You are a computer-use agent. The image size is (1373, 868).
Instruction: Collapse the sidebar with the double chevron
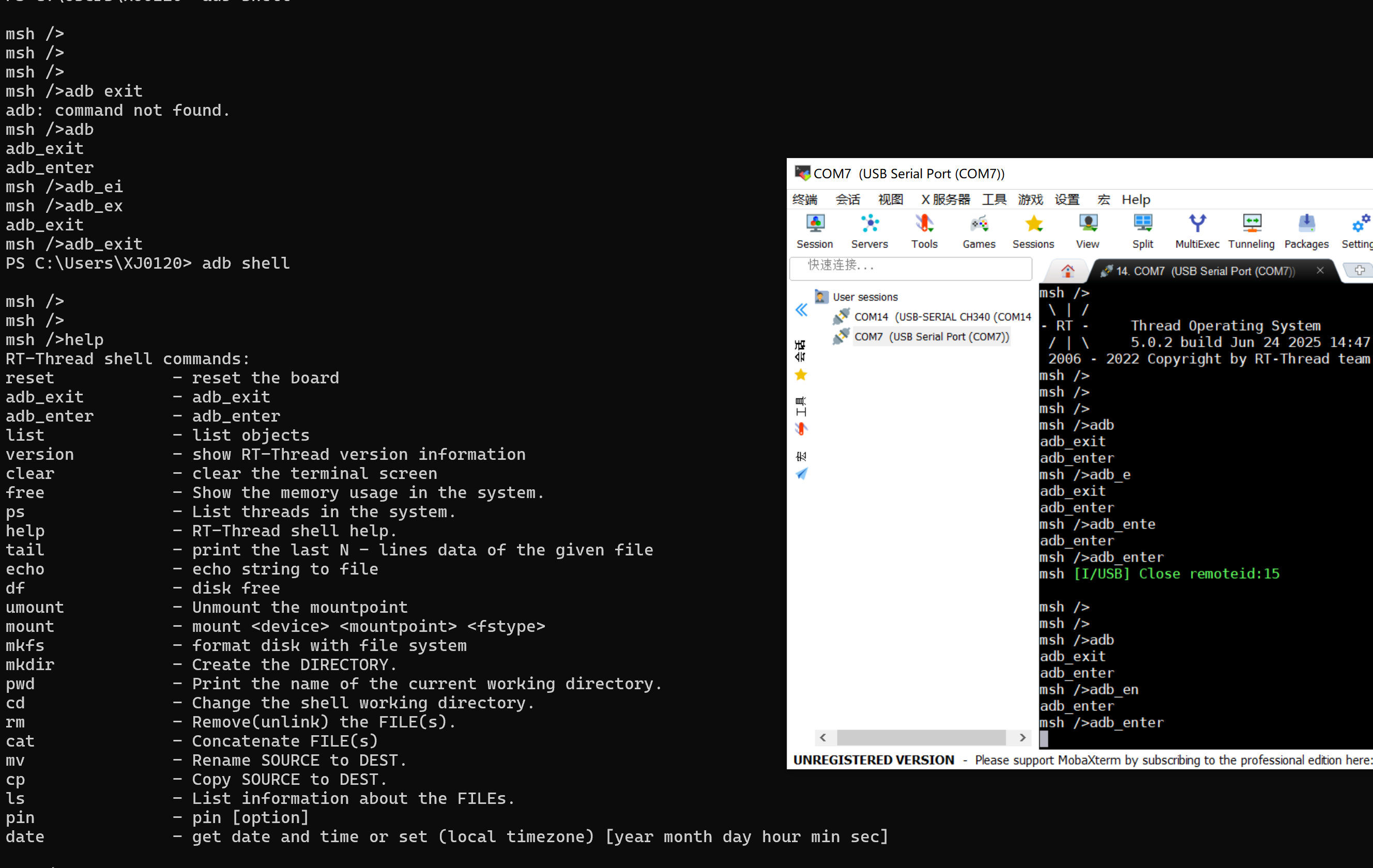coord(801,311)
